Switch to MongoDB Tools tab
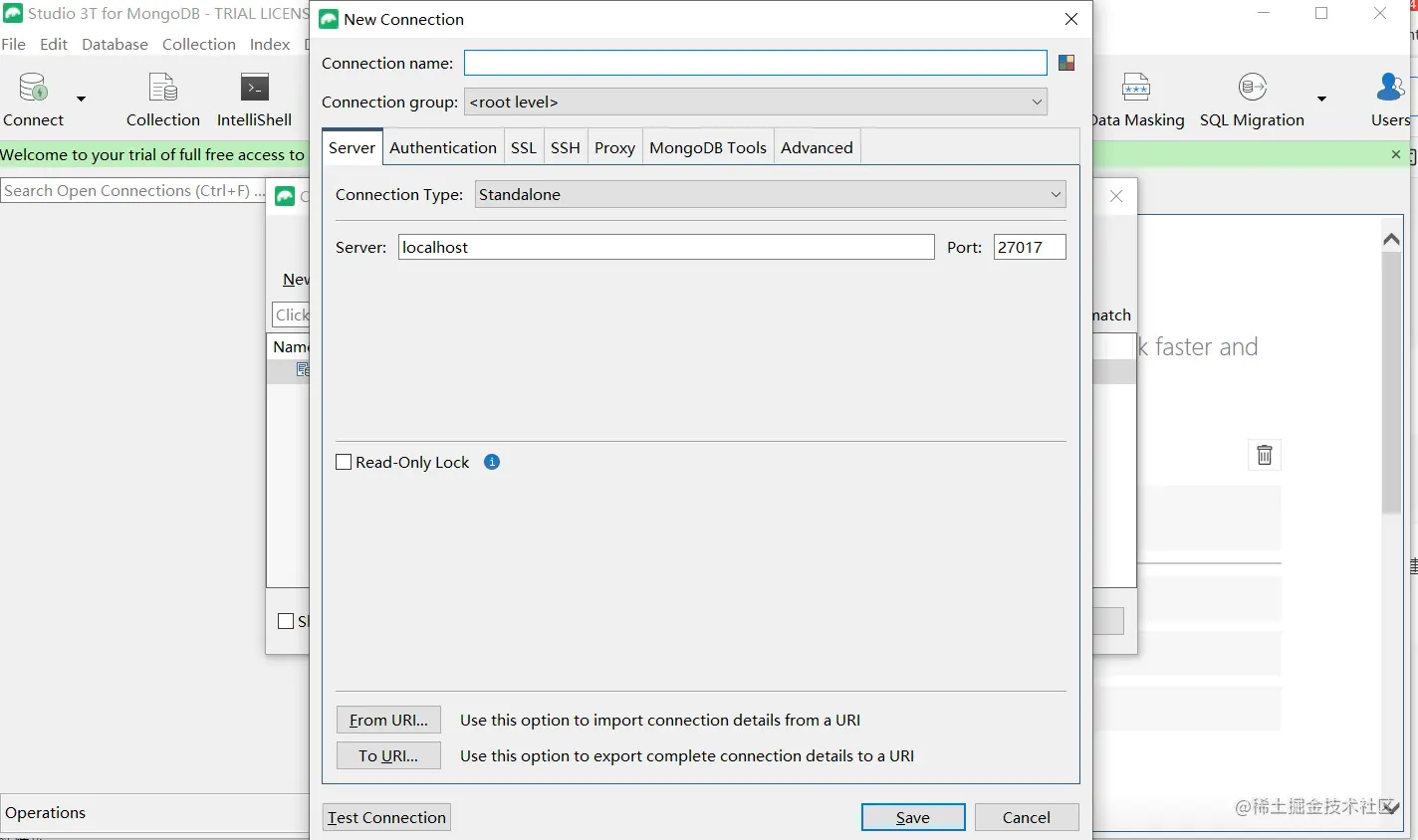 tap(708, 147)
